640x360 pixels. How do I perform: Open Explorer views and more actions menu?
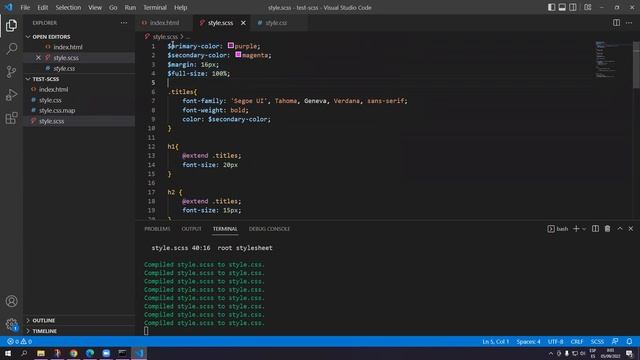pyautogui.click(x=124, y=23)
